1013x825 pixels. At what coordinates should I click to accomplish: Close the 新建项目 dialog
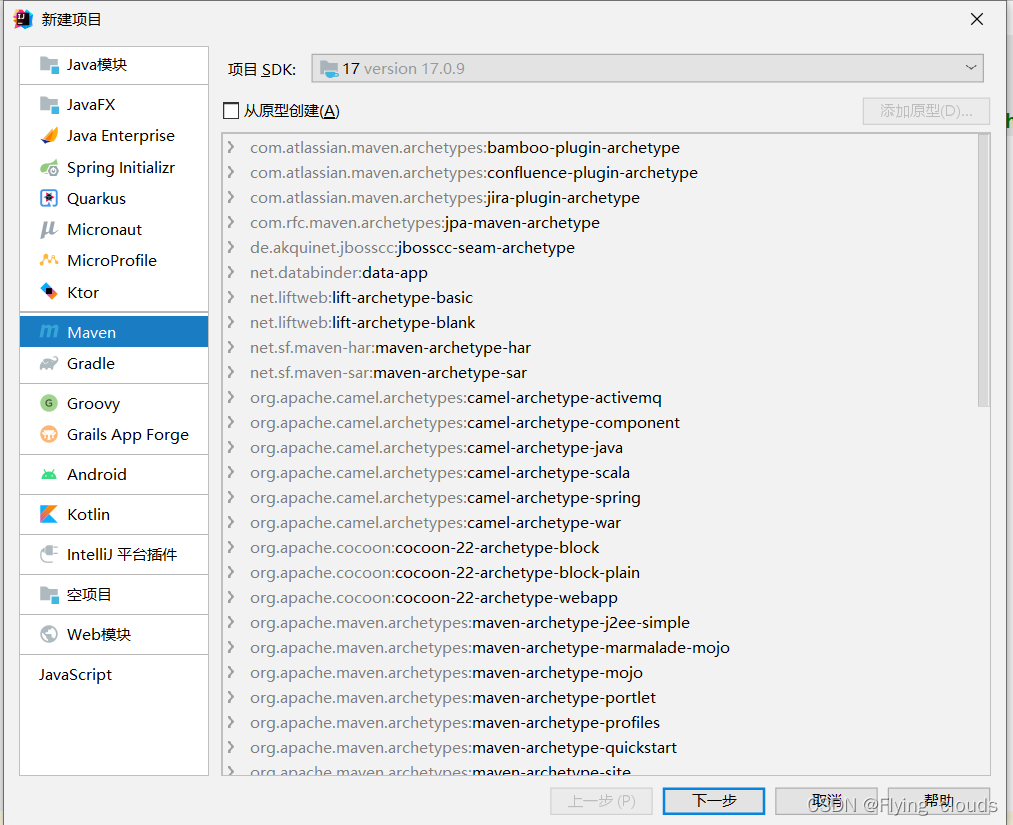[x=977, y=19]
